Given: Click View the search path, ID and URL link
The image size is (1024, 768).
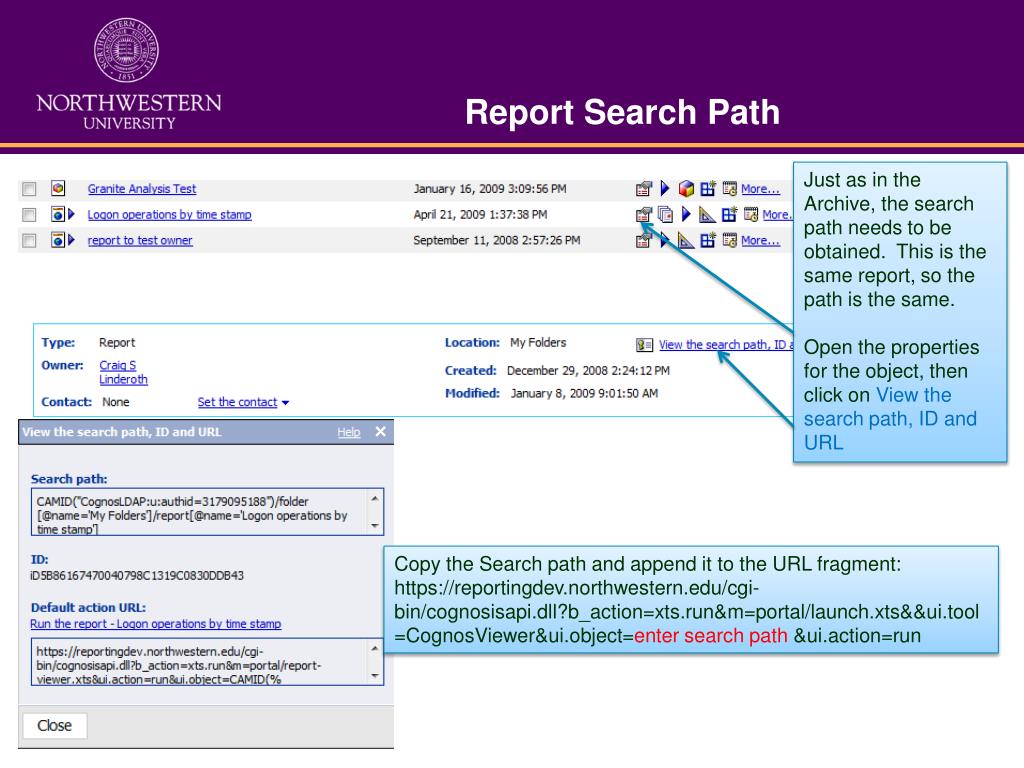Looking at the screenshot, I should (726, 345).
